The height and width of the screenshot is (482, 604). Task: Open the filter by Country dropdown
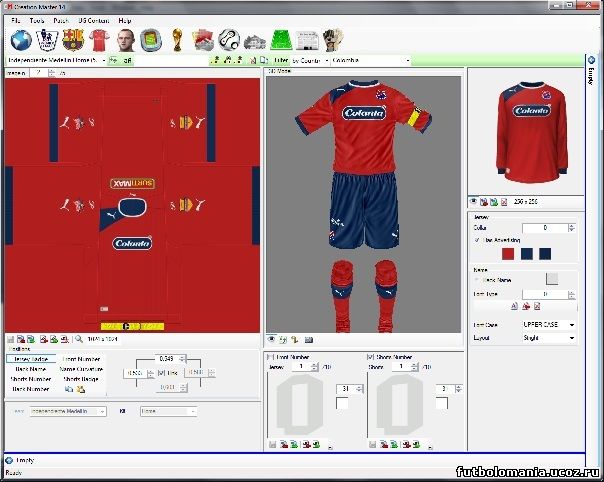coord(310,60)
